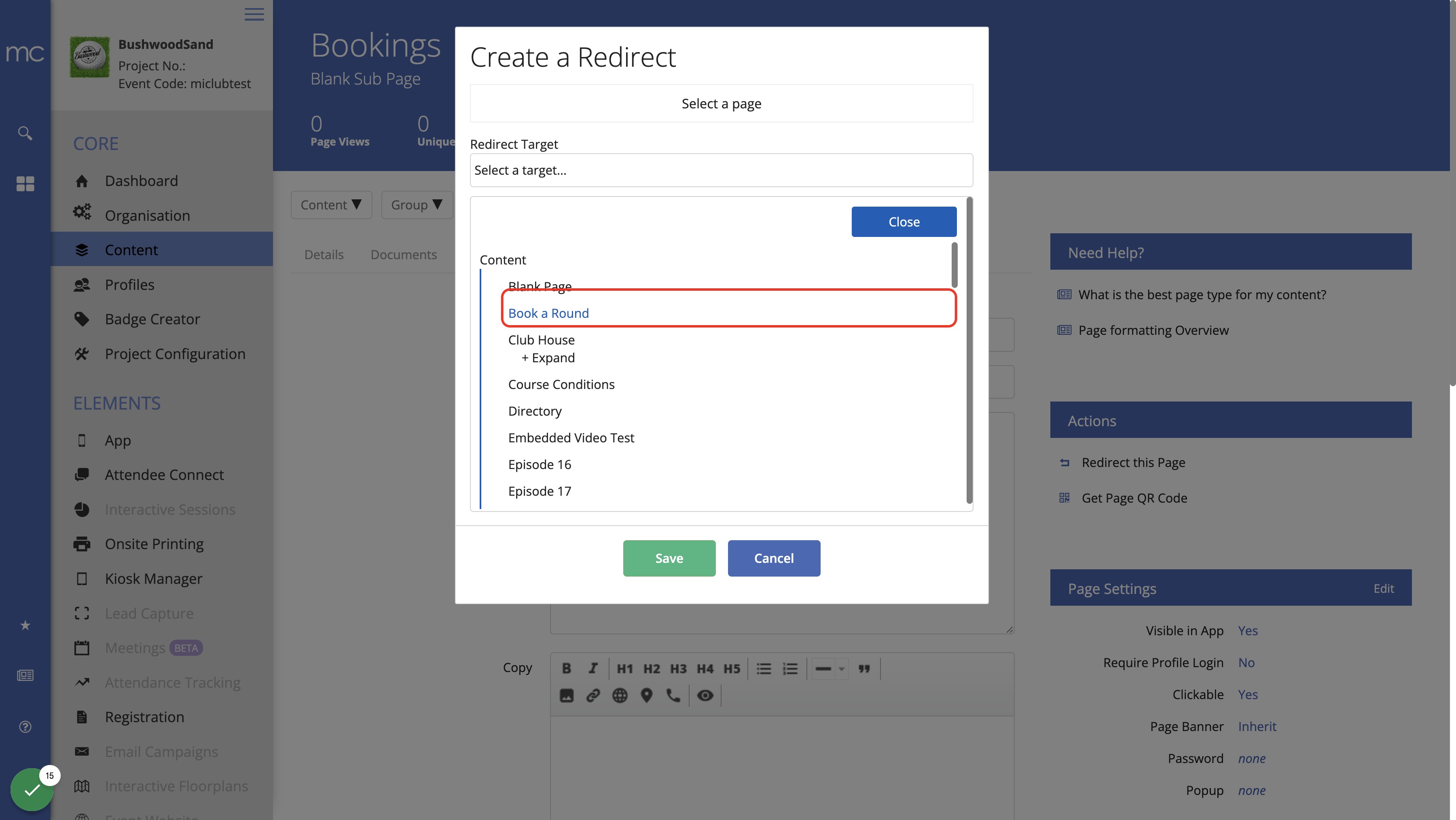Click Get Page QR Code action

(1134, 498)
